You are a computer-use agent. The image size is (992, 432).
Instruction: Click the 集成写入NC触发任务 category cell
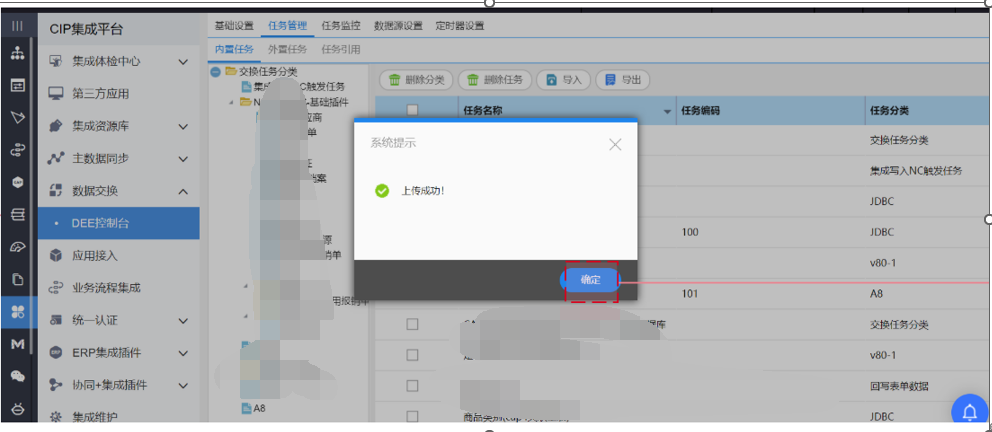click(917, 171)
